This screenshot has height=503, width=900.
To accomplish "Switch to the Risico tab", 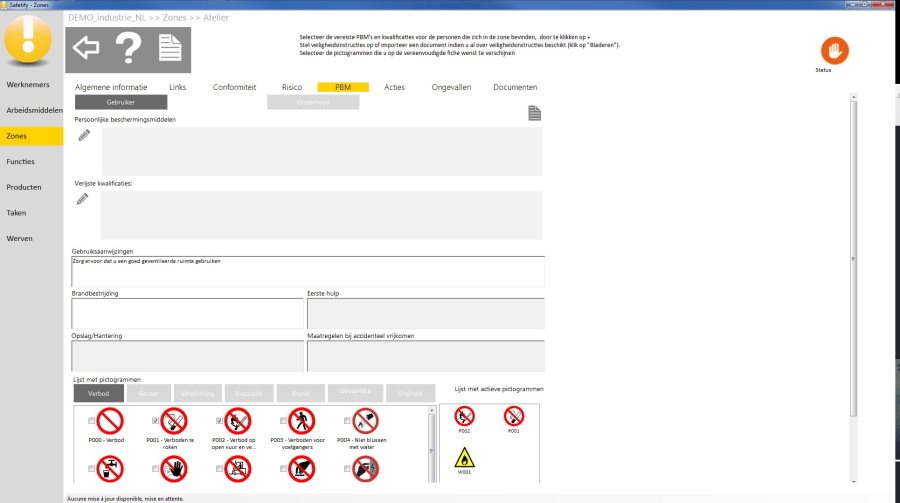I will [292, 87].
